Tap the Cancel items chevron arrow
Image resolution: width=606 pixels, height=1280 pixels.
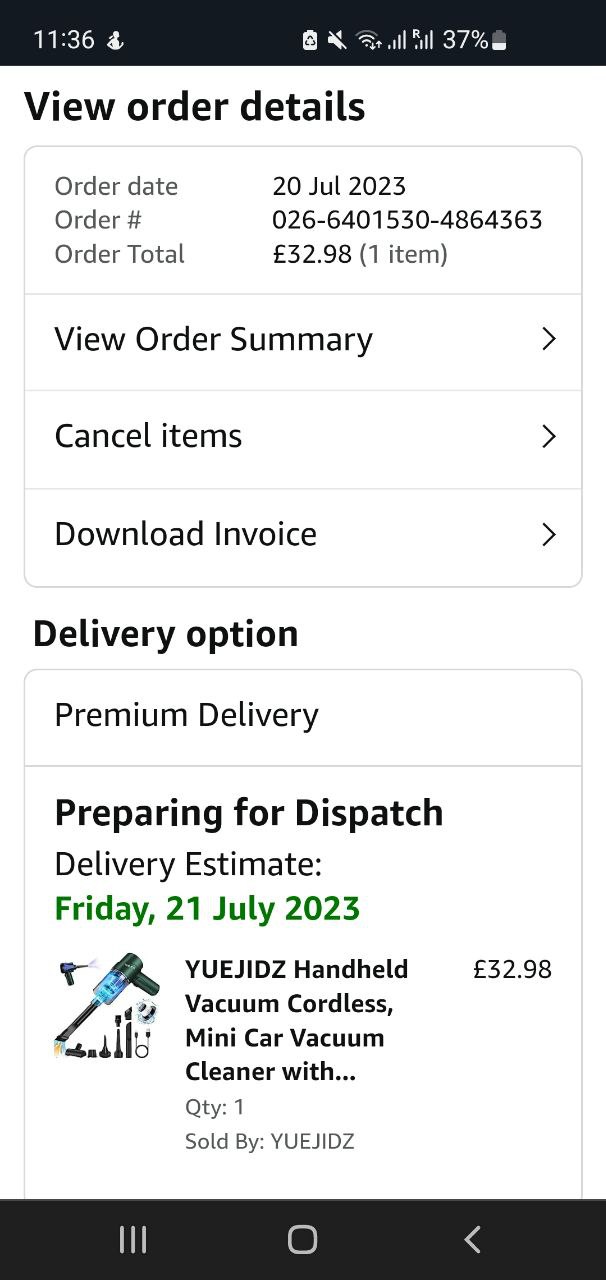tap(548, 437)
